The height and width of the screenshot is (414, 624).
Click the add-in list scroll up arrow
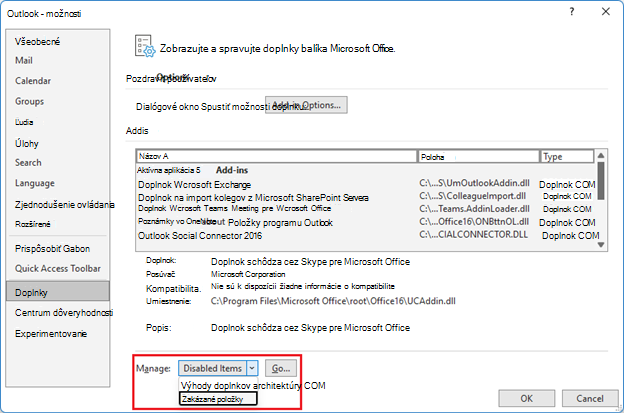pyautogui.click(x=601, y=155)
